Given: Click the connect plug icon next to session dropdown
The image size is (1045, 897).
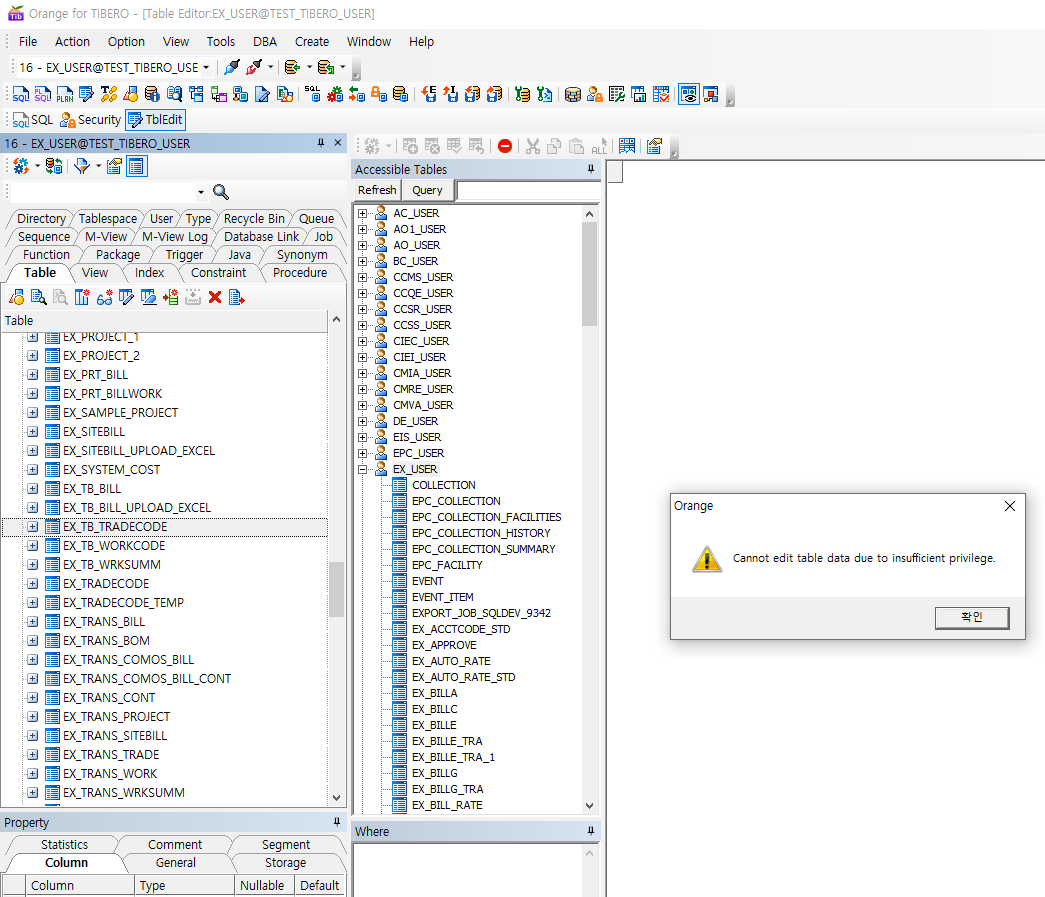Looking at the screenshot, I should [232, 67].
